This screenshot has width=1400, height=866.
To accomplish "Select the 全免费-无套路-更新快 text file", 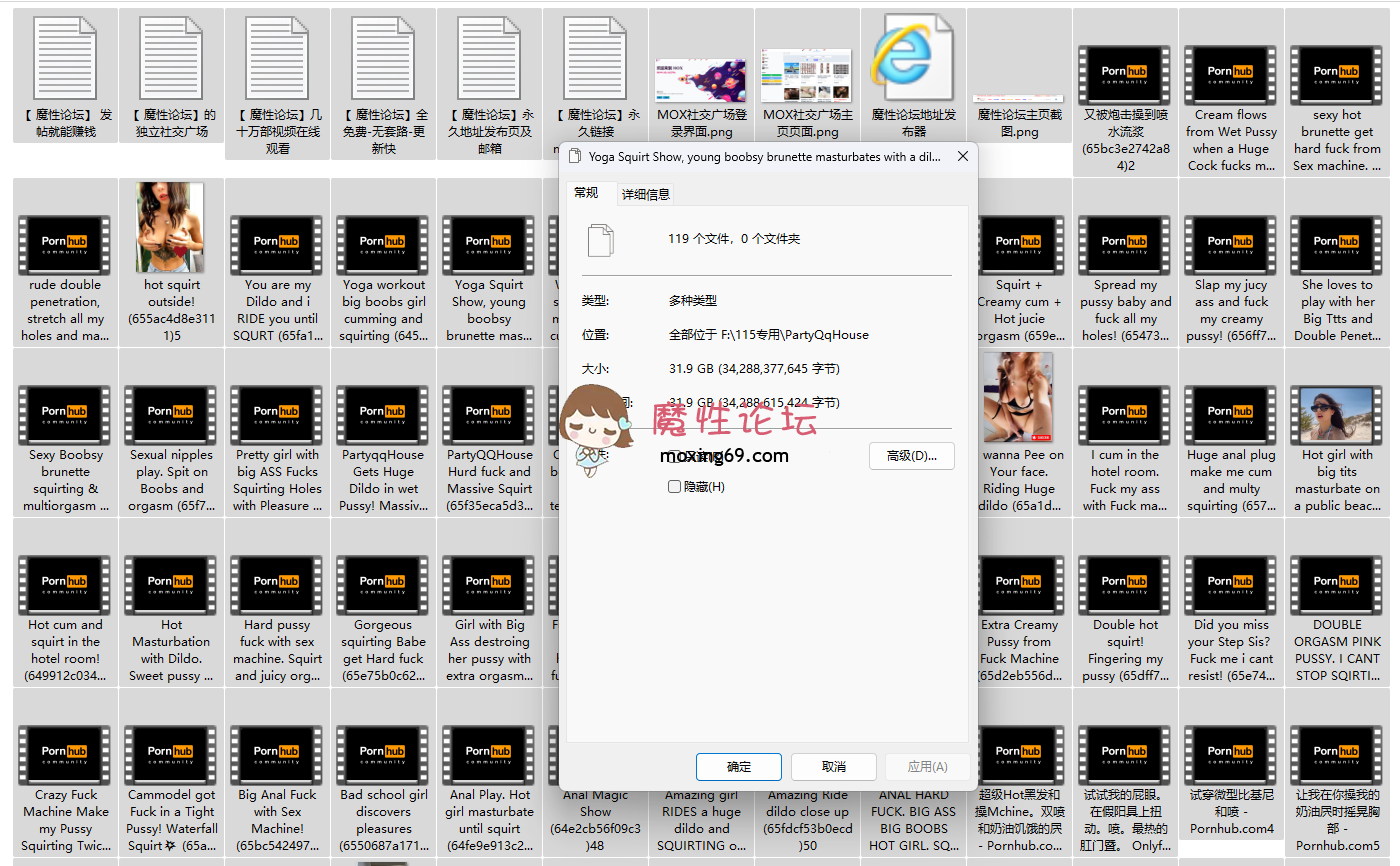I will [383, 58].
